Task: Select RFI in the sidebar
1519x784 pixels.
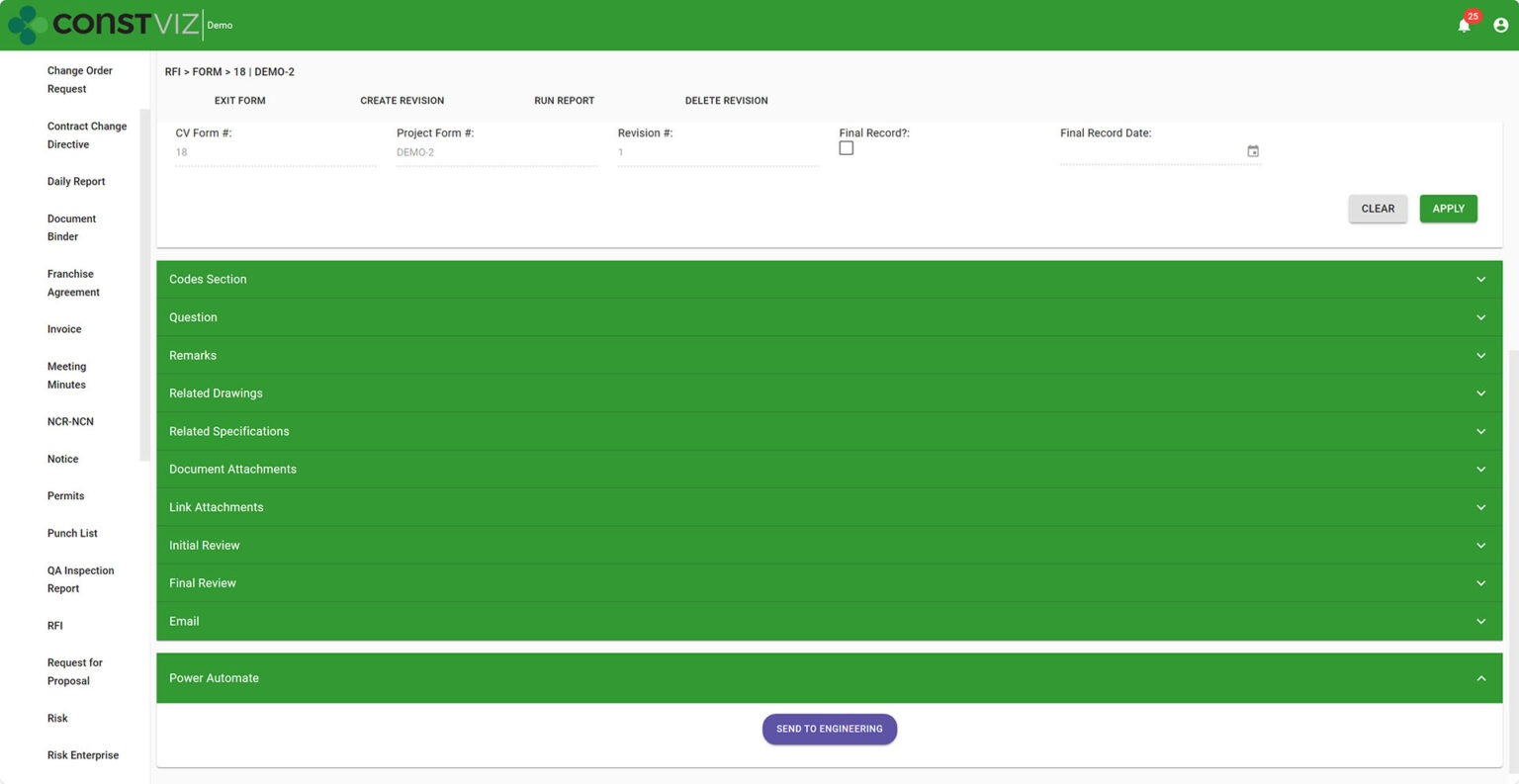Action: [57, 625]
